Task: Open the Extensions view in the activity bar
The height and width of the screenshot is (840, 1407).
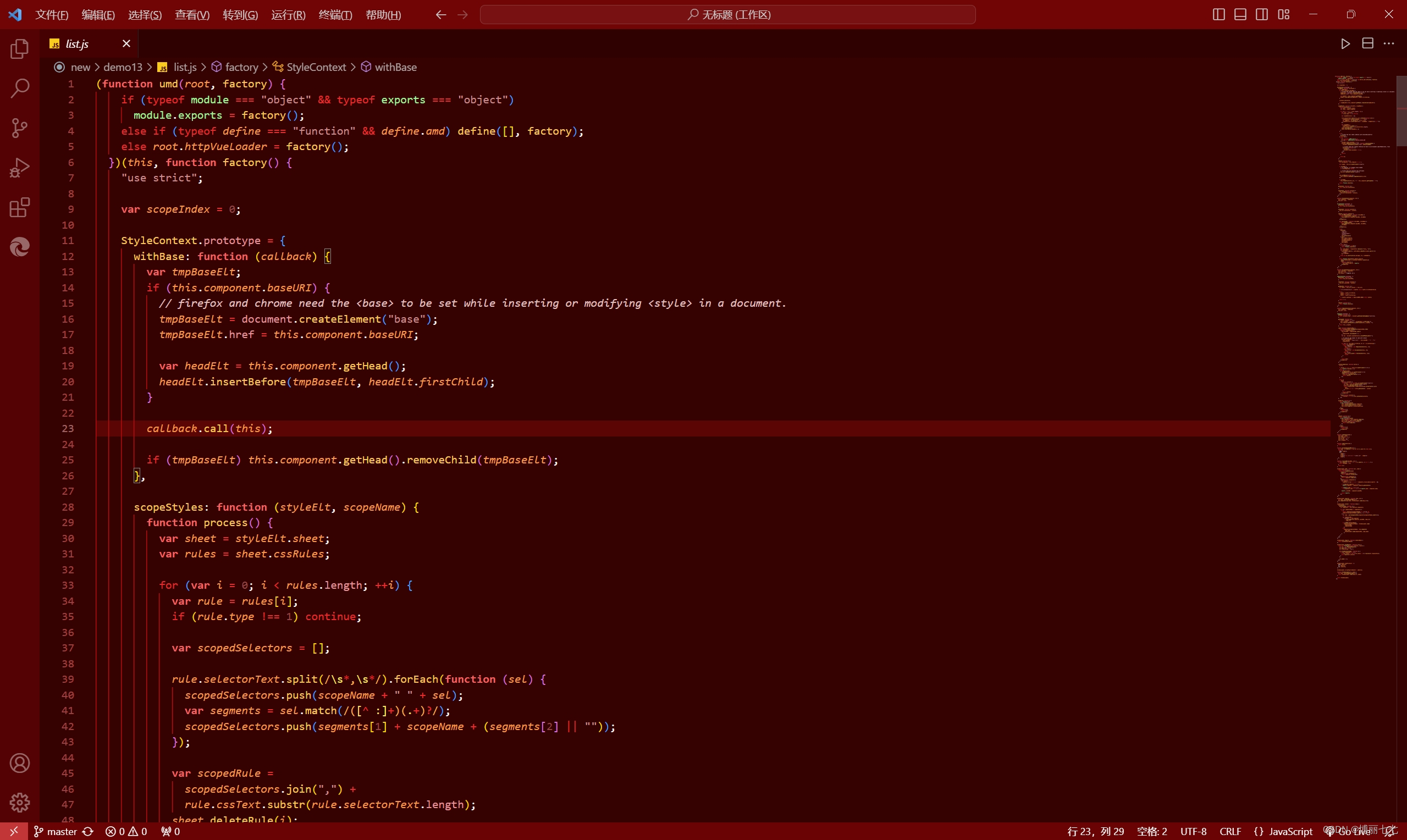Action: [x=20, y=208]
